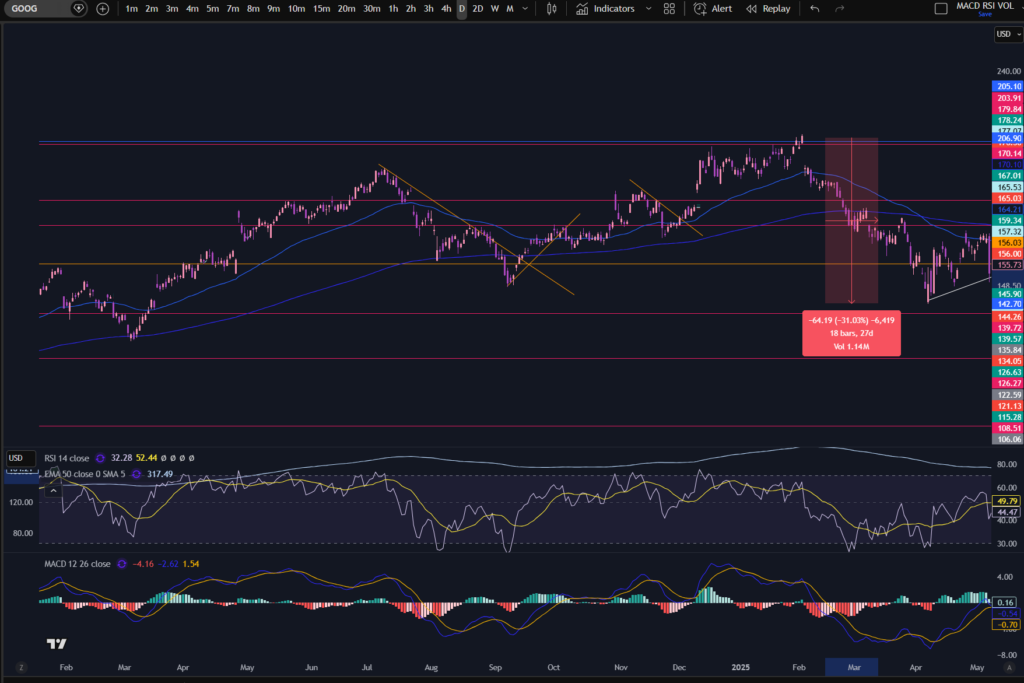The width and height of the screenshot is (1024, 683).
Task: Click the undo arrow
Action: pyautogui.click(x=814, y=8)
